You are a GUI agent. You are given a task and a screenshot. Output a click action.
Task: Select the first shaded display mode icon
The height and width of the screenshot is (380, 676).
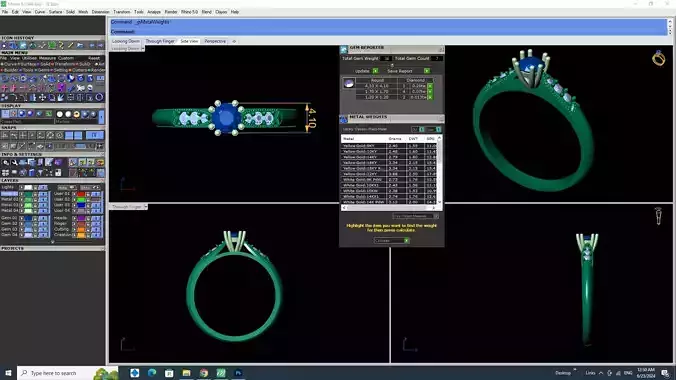22,114
